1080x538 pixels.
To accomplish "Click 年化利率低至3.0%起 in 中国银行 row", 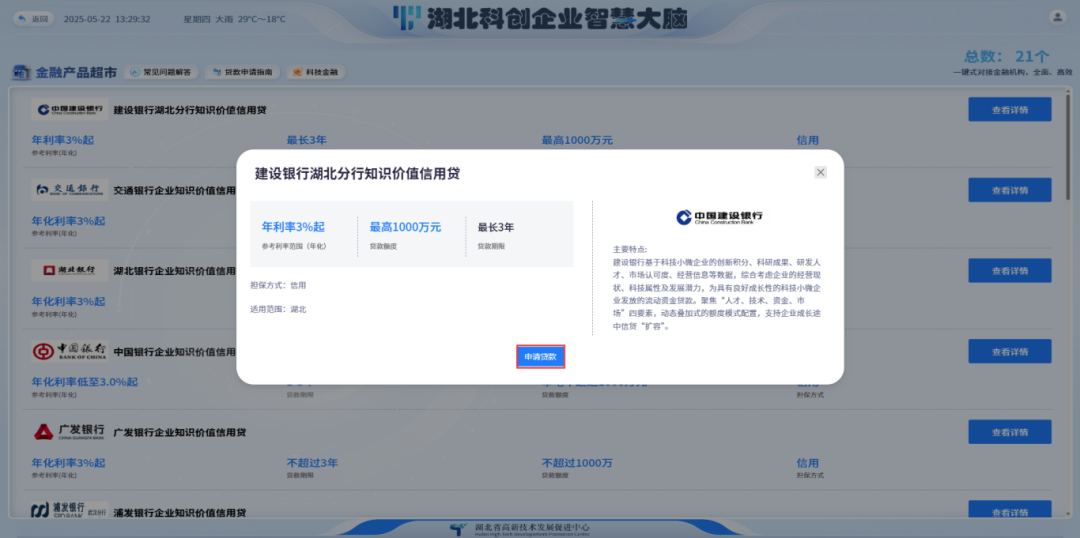I will [85, 382].
